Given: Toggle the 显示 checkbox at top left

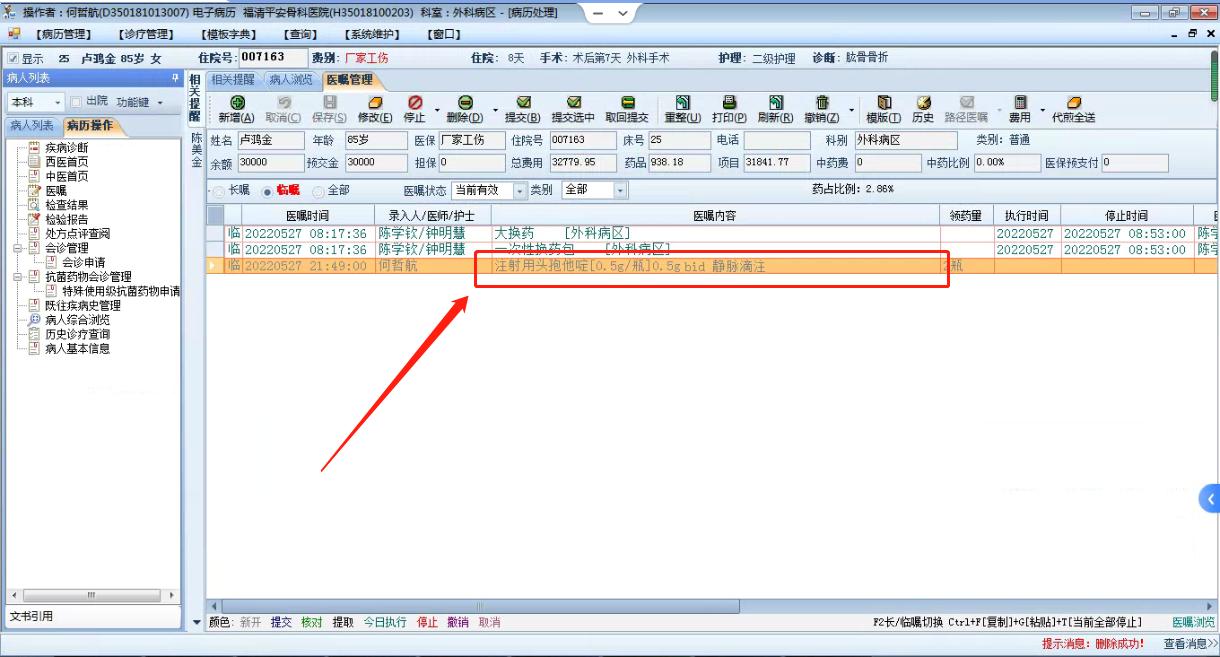Looking at the screenshot, I should pos(14,59).
